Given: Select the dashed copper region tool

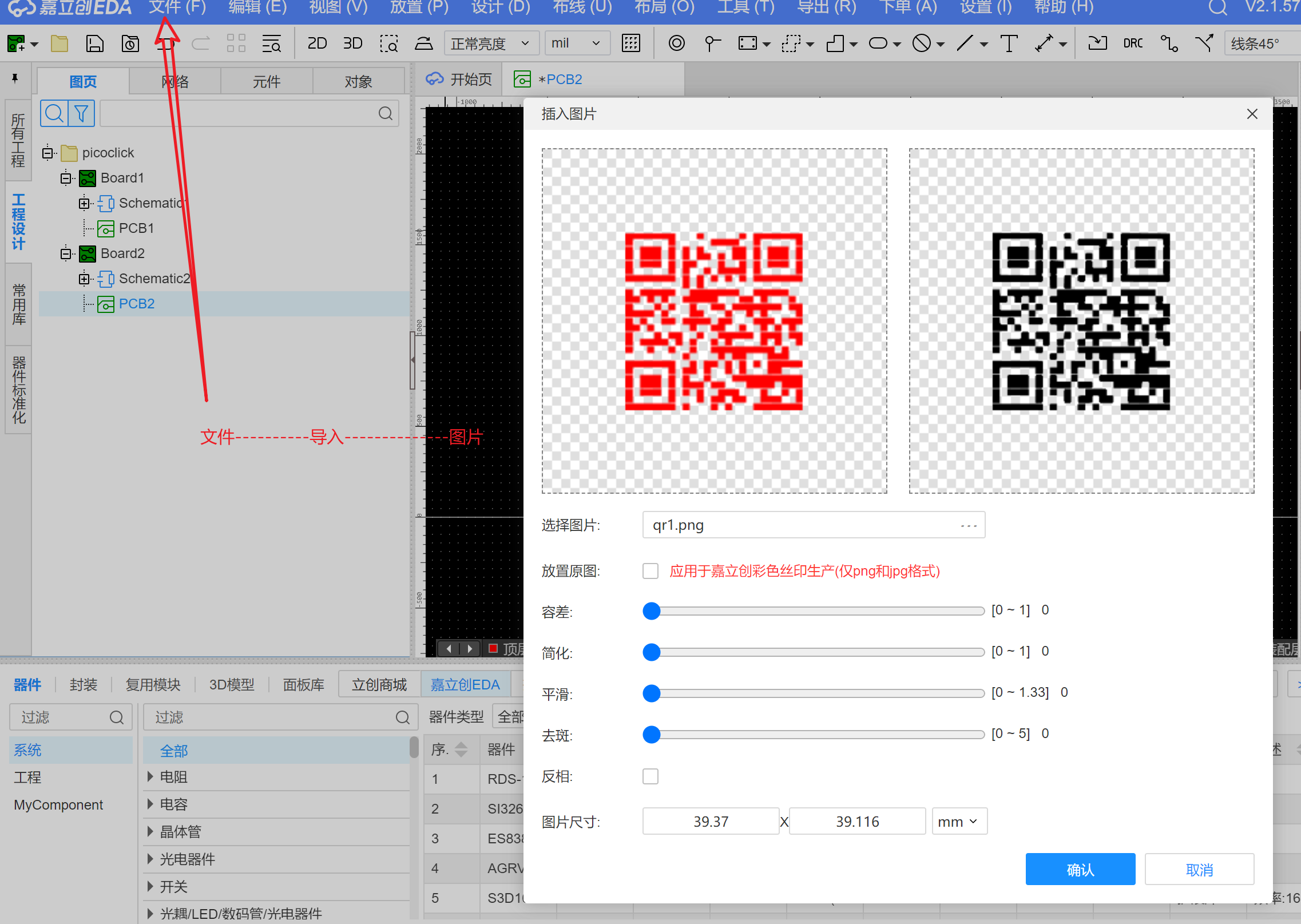Looking at the screenshot, I should pos(791,43).
